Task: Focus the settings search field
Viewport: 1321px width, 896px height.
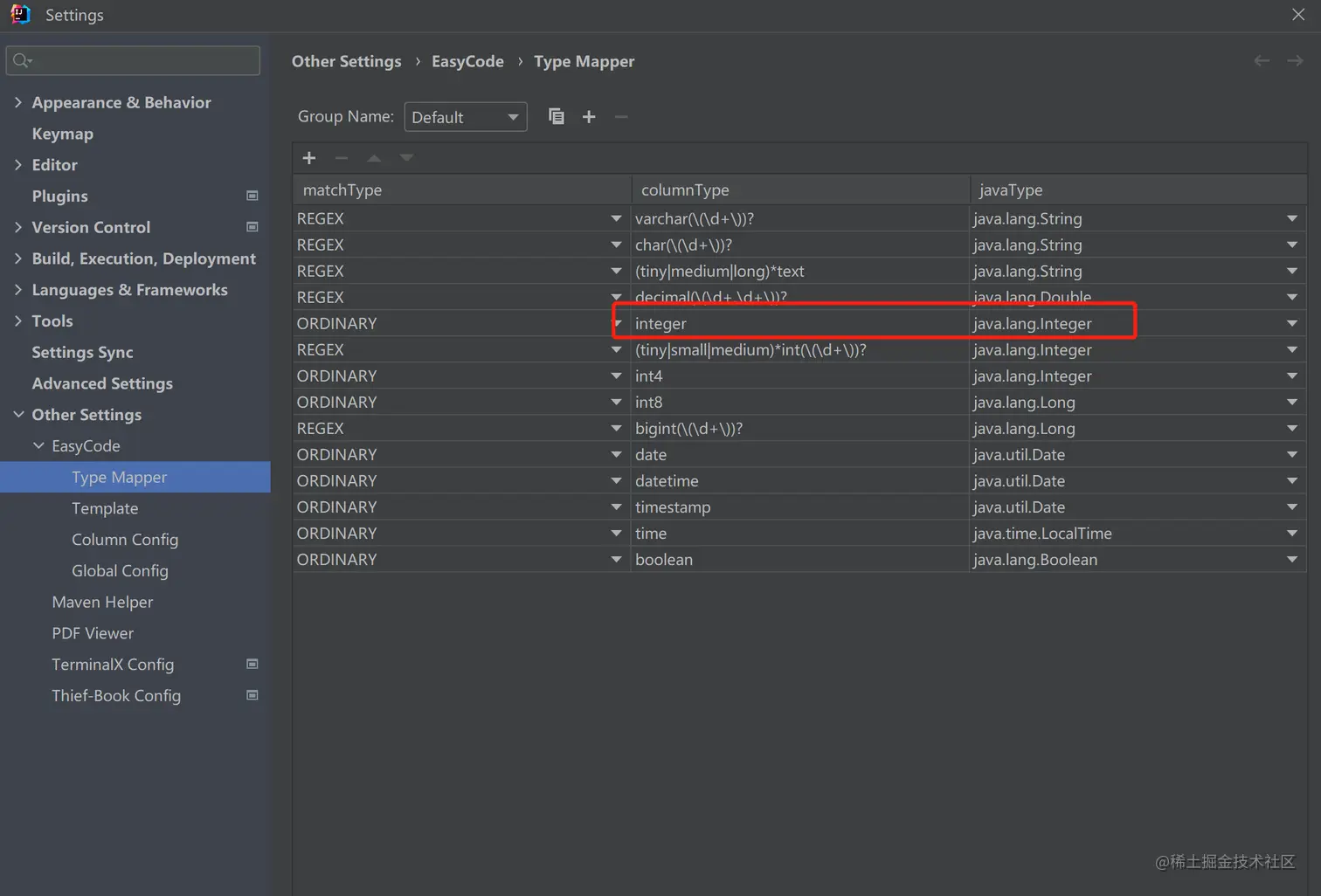Action: pos(133,60)
